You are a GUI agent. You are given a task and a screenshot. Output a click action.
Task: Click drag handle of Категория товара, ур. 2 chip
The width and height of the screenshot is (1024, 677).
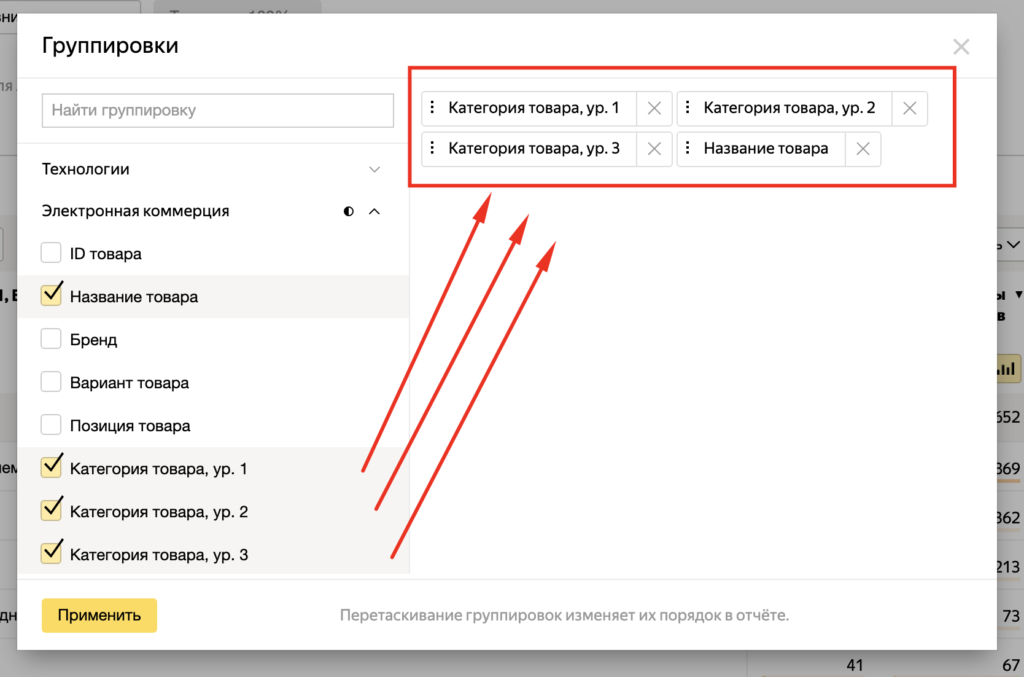688,108
